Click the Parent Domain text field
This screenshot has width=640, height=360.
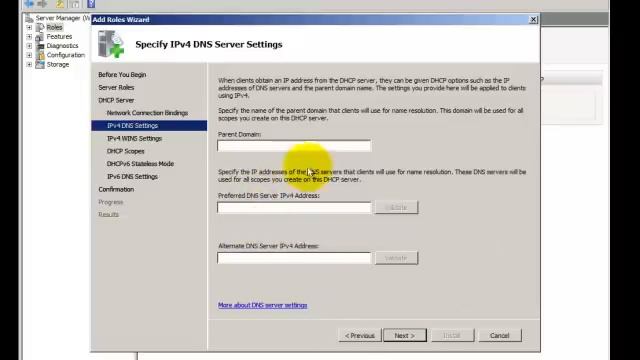pos(294,146)
